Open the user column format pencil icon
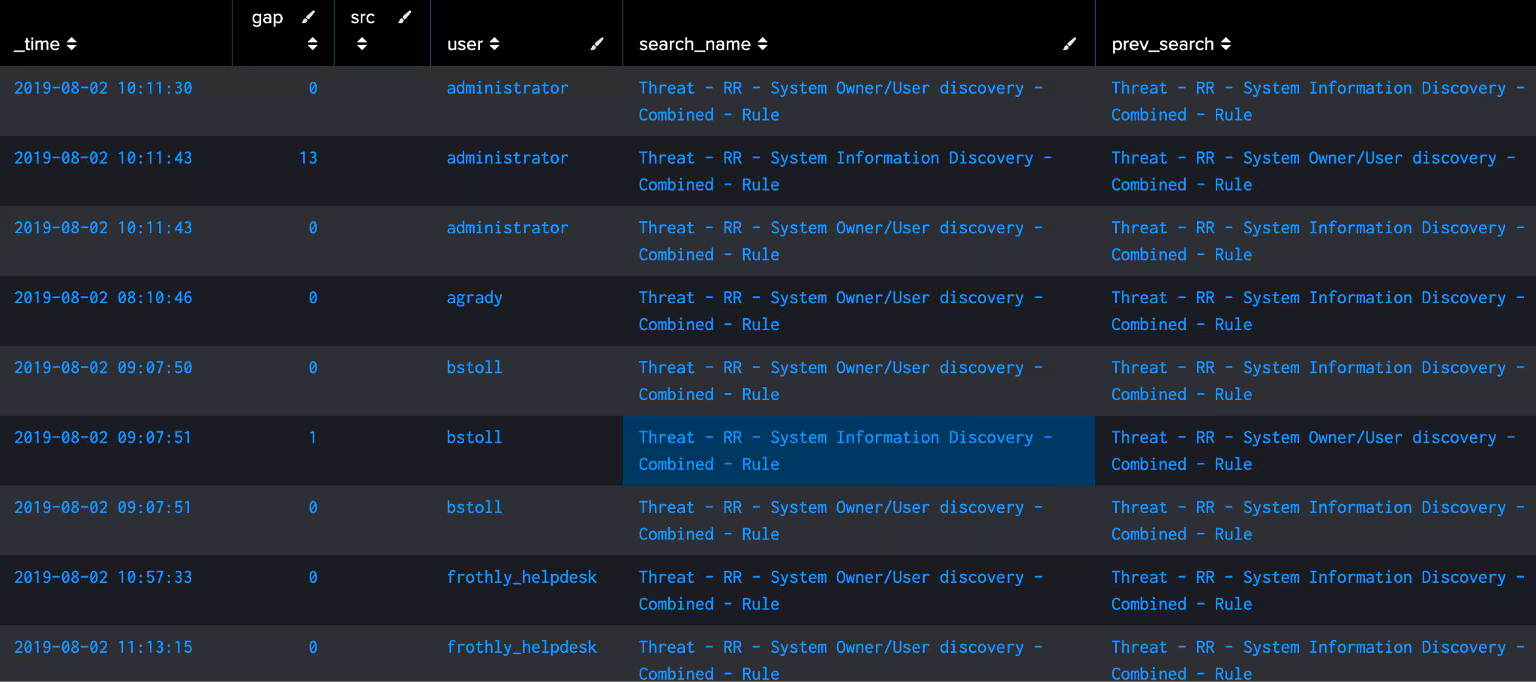1536x682 pixels. click(x=597, y=44)
